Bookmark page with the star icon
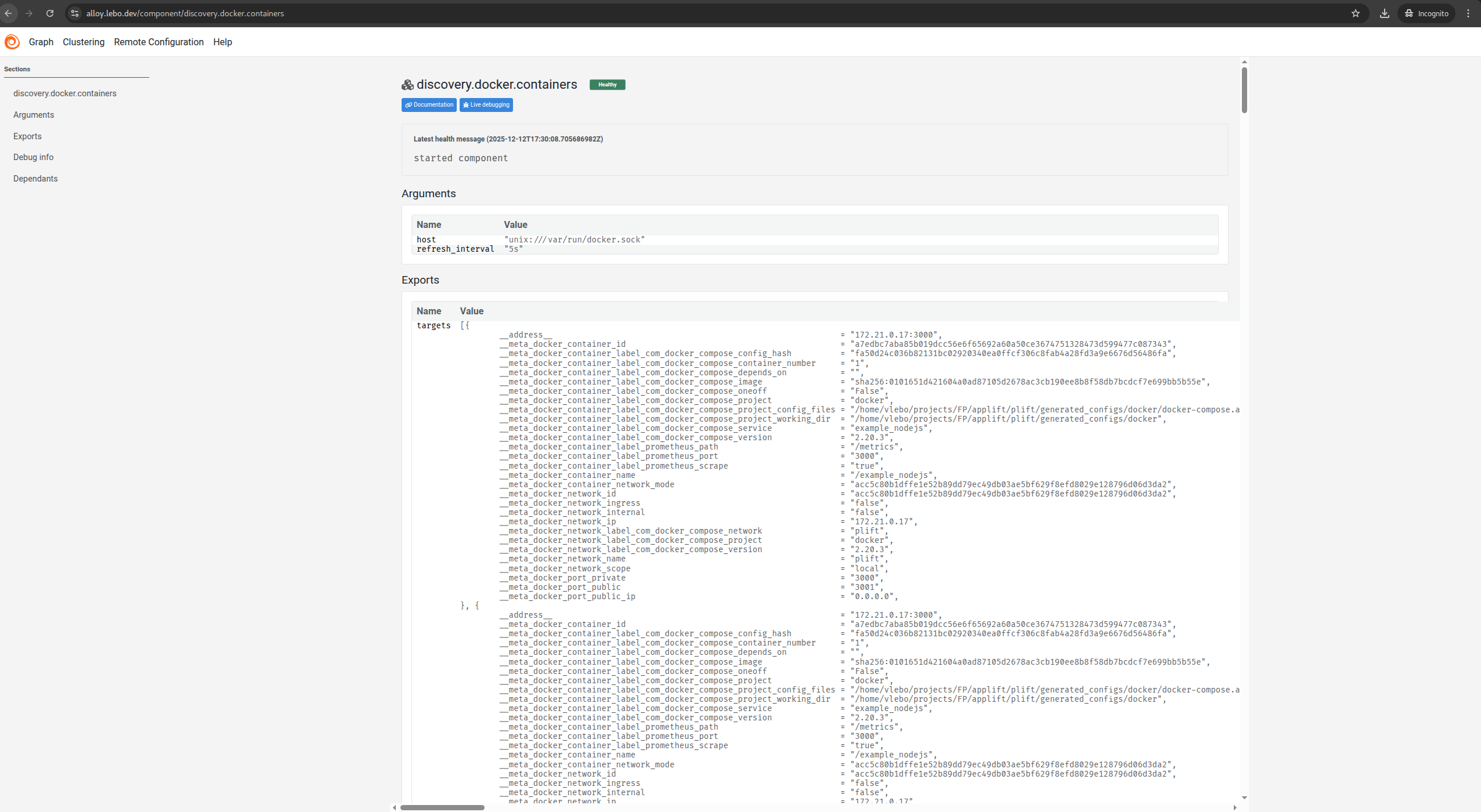 pos(1355,13)
